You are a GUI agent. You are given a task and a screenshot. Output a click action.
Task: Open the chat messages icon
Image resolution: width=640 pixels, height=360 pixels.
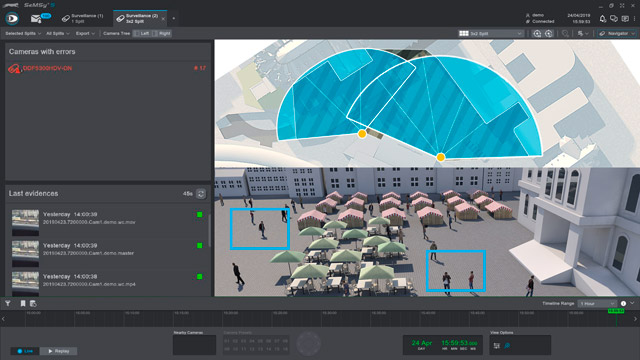[613, 19]
